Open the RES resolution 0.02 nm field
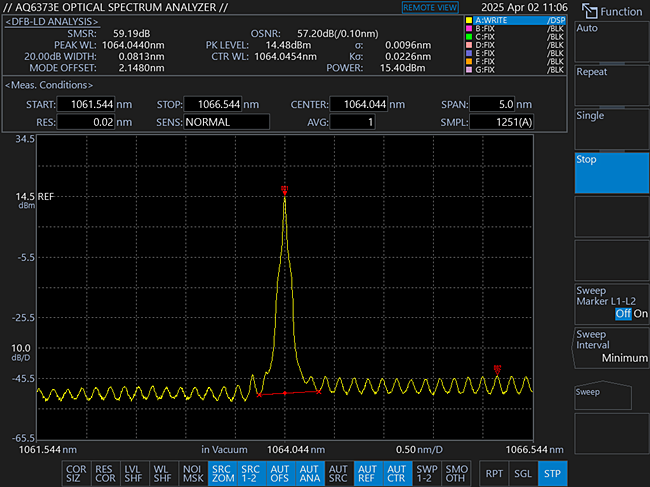 point(85,122)
